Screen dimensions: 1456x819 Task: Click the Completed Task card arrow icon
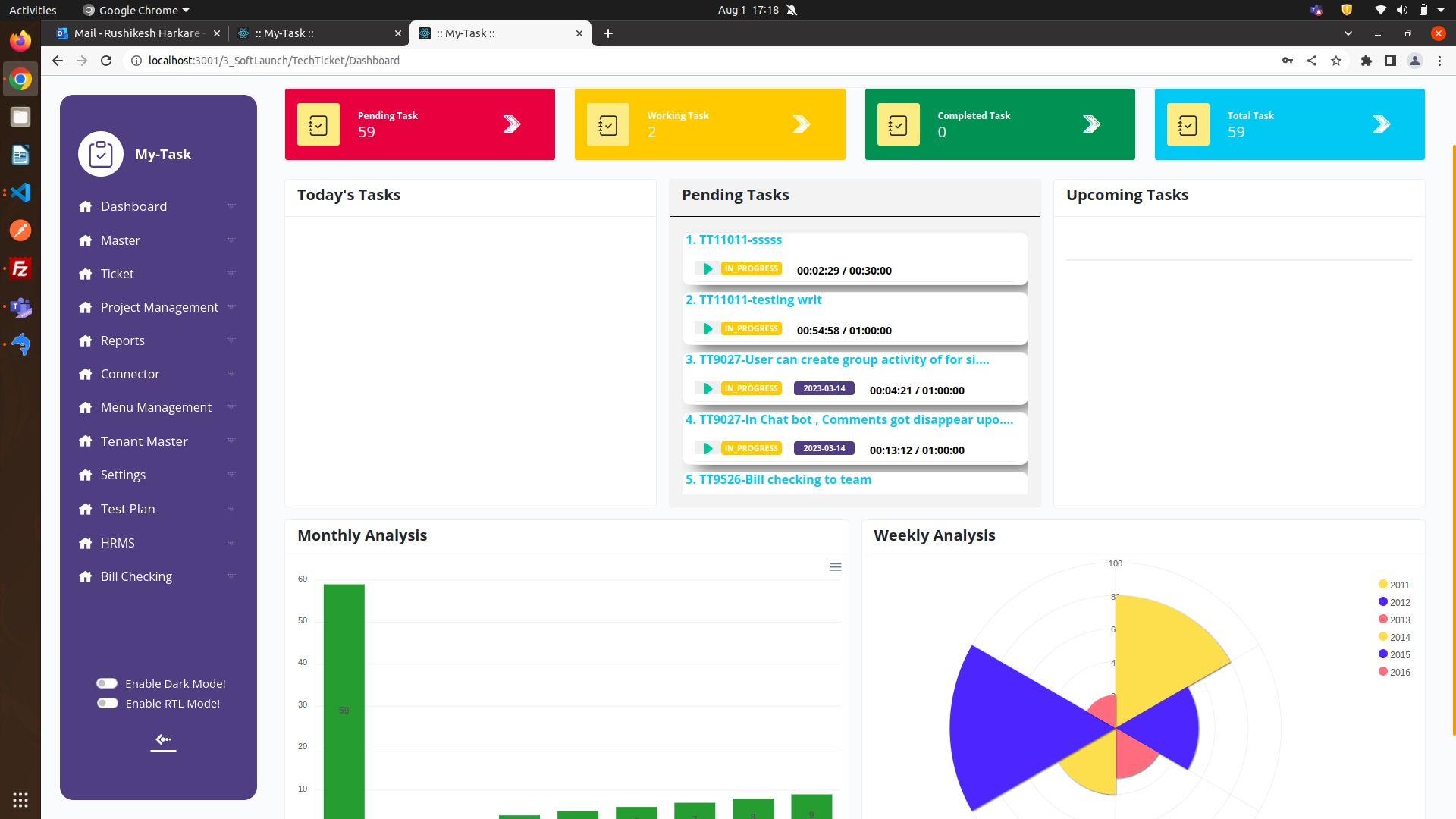coord(1091,124)
